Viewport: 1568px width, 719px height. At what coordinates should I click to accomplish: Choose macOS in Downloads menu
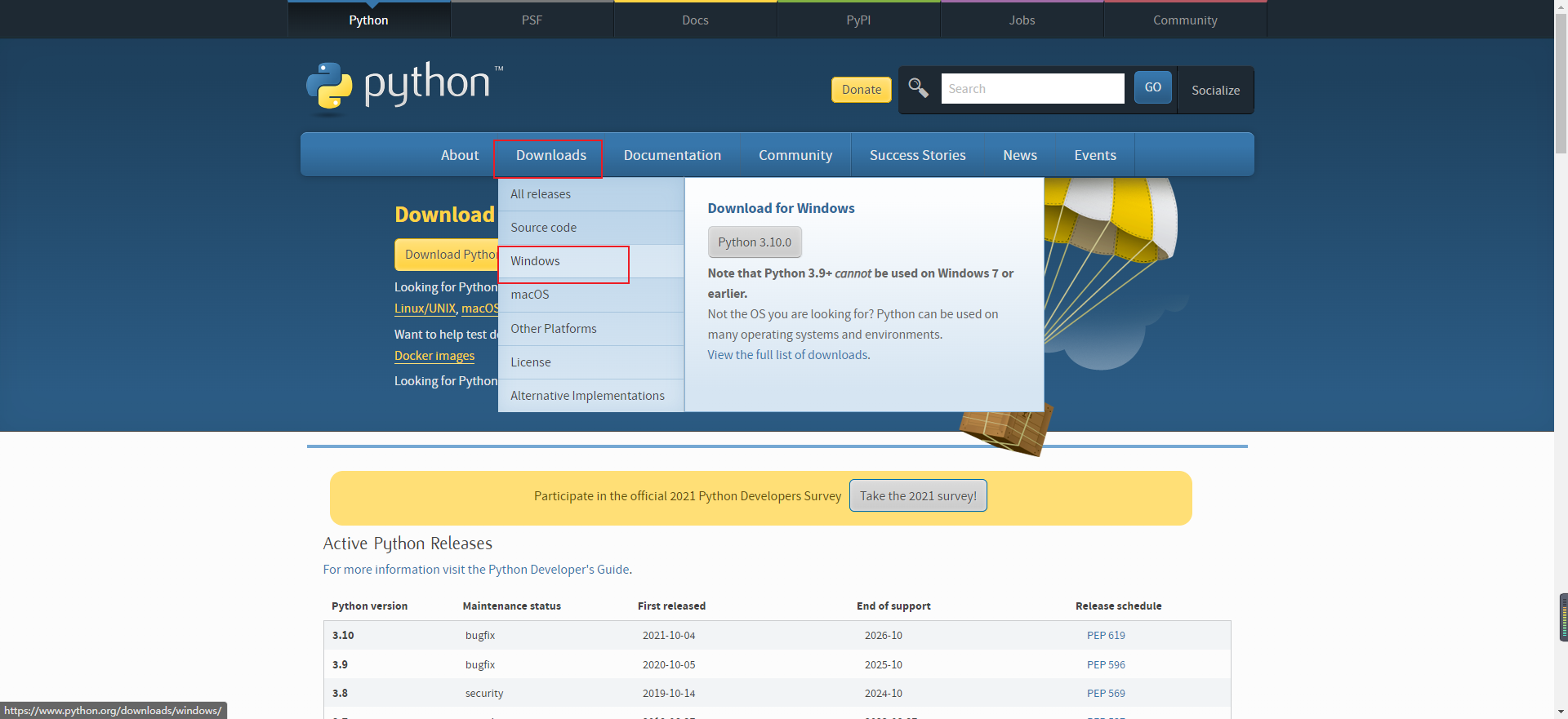click(590, 295)
